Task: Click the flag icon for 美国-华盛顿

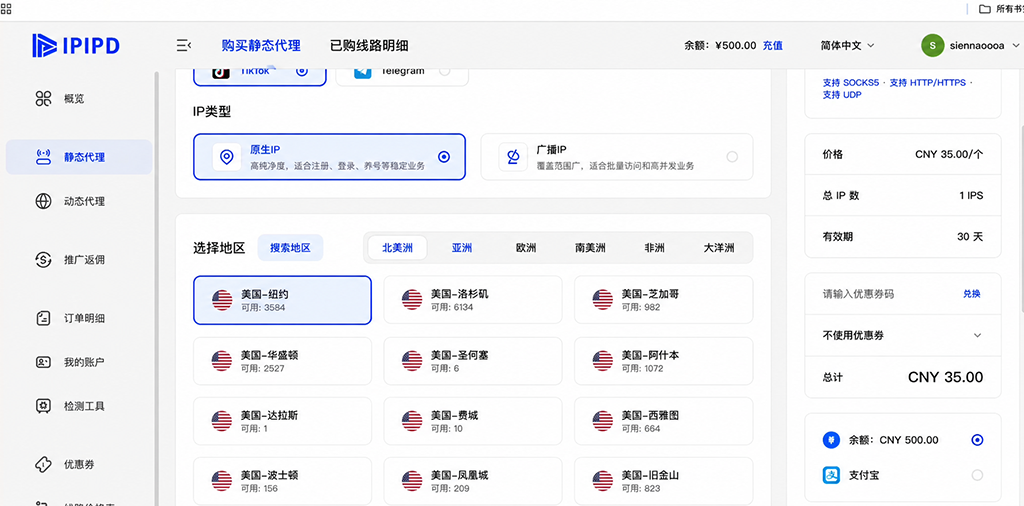Action: tap(222, 361)
